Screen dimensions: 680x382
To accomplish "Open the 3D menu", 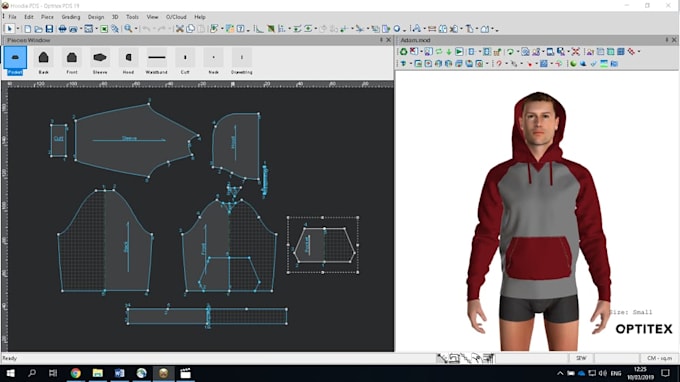I will click(115, 17).
